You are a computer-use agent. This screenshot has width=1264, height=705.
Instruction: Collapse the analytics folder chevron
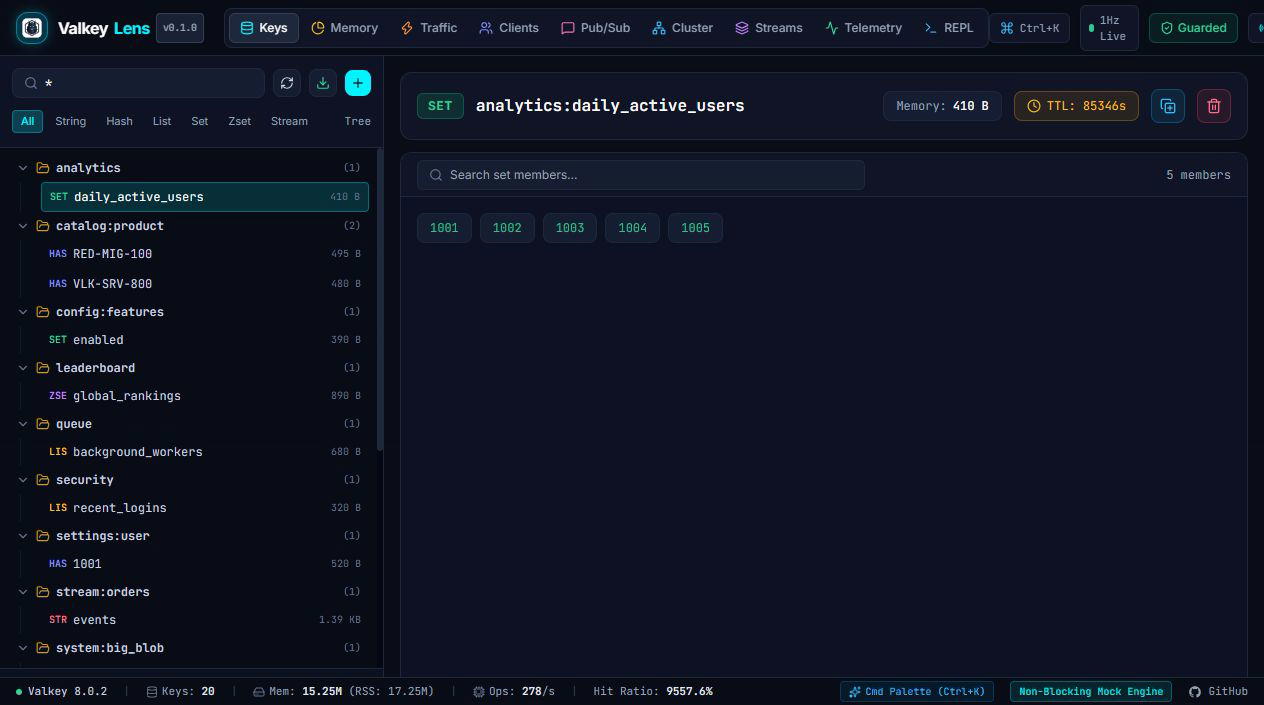pos(23,168)
